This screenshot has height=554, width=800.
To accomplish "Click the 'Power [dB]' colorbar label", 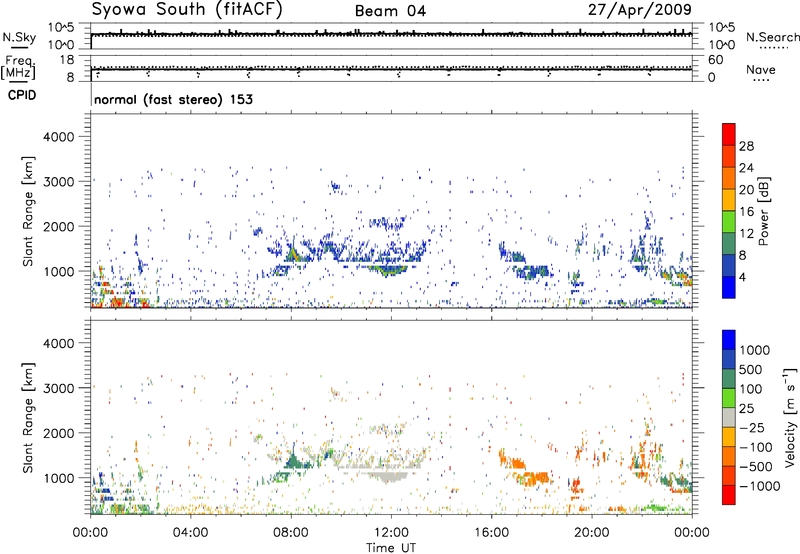I will [763, 211].
